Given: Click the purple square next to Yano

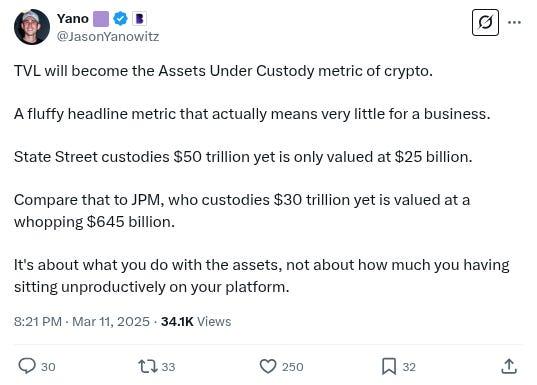Looking at the screenshot, I should click(x=101, y=19).
